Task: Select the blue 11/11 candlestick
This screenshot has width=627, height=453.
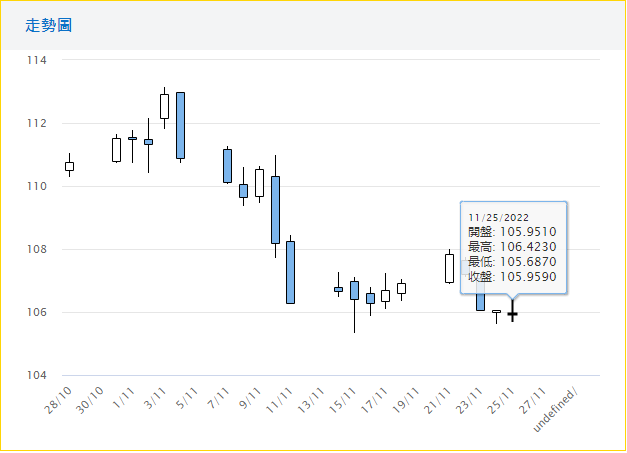Action: pos(290,271)
